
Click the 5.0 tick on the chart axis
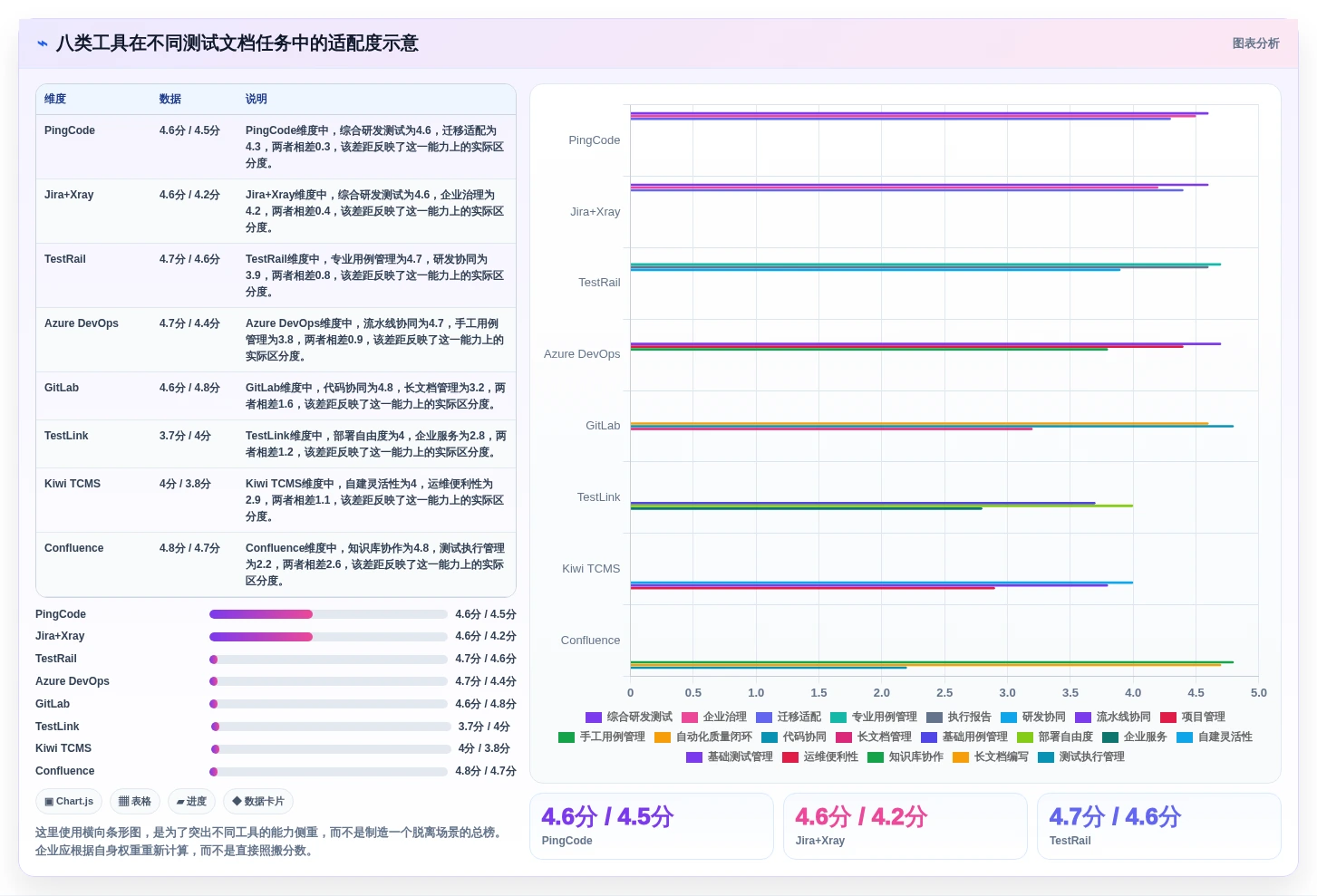1258,693
